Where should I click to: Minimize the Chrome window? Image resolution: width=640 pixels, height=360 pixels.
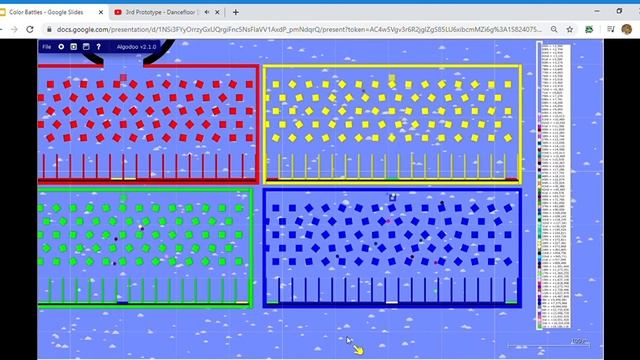click(x=597, y=11)
